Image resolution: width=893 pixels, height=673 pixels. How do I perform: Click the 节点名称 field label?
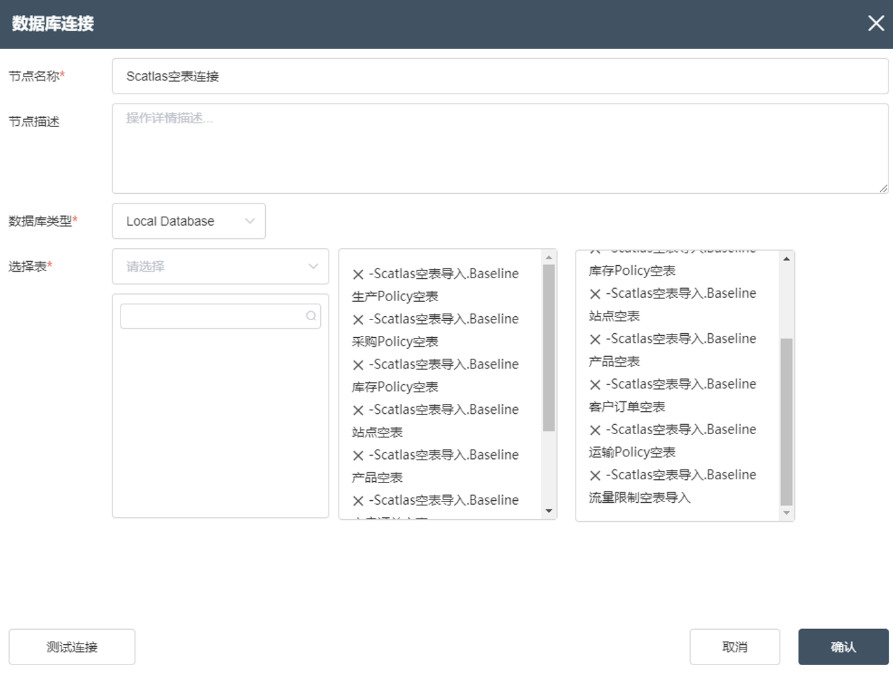point(36,76)
